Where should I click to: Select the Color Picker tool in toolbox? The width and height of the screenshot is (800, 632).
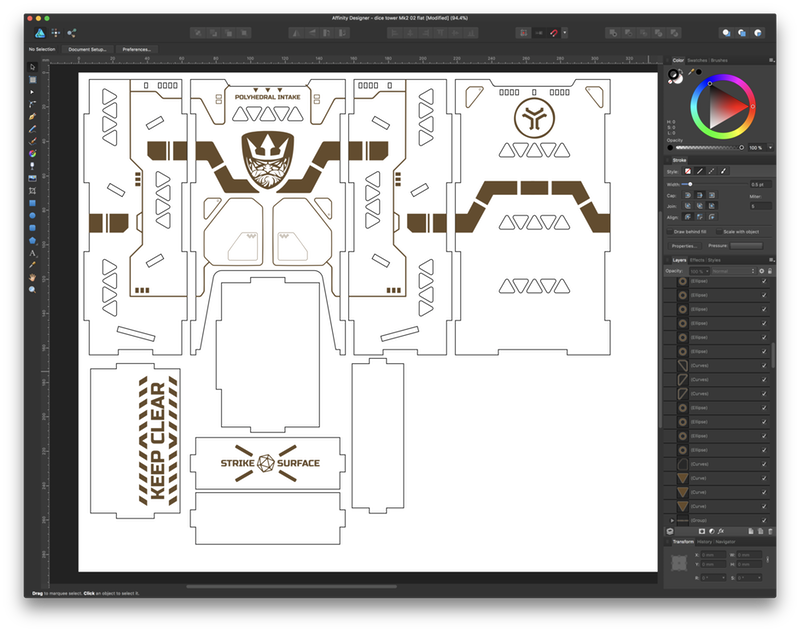point(32,265)
